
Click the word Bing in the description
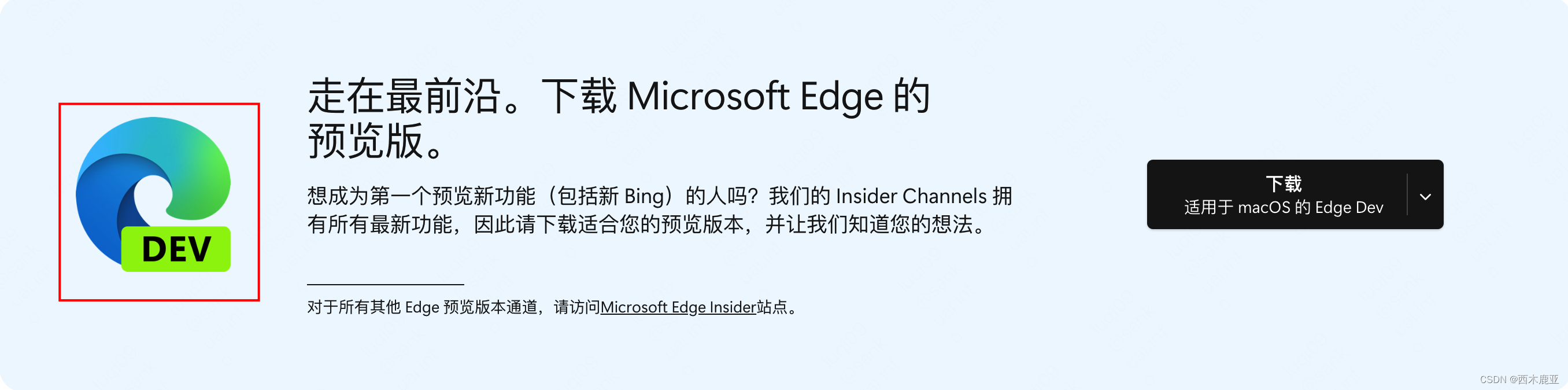pos(644,196)
